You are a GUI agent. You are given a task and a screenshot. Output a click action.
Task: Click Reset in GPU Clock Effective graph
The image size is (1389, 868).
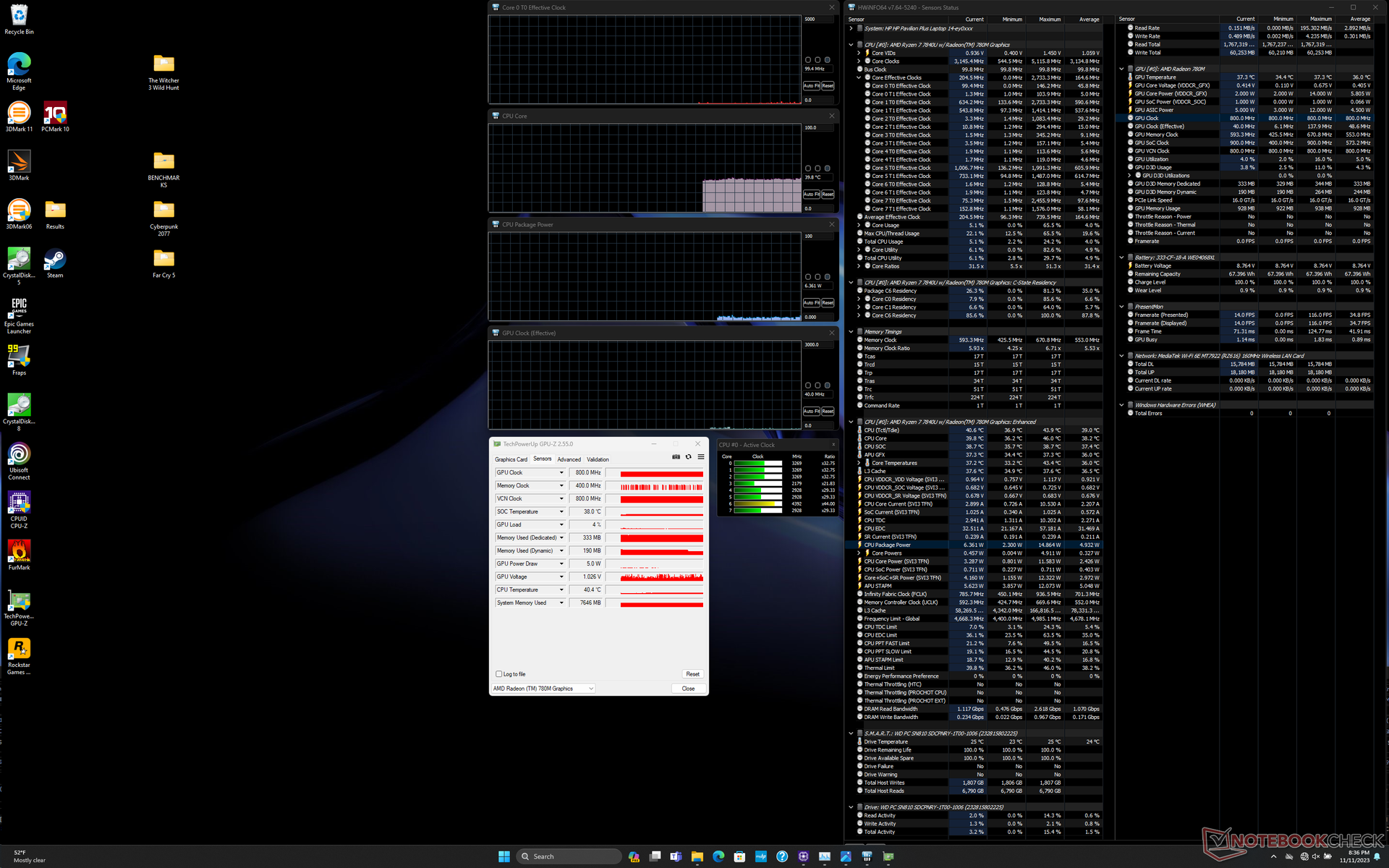828,412
